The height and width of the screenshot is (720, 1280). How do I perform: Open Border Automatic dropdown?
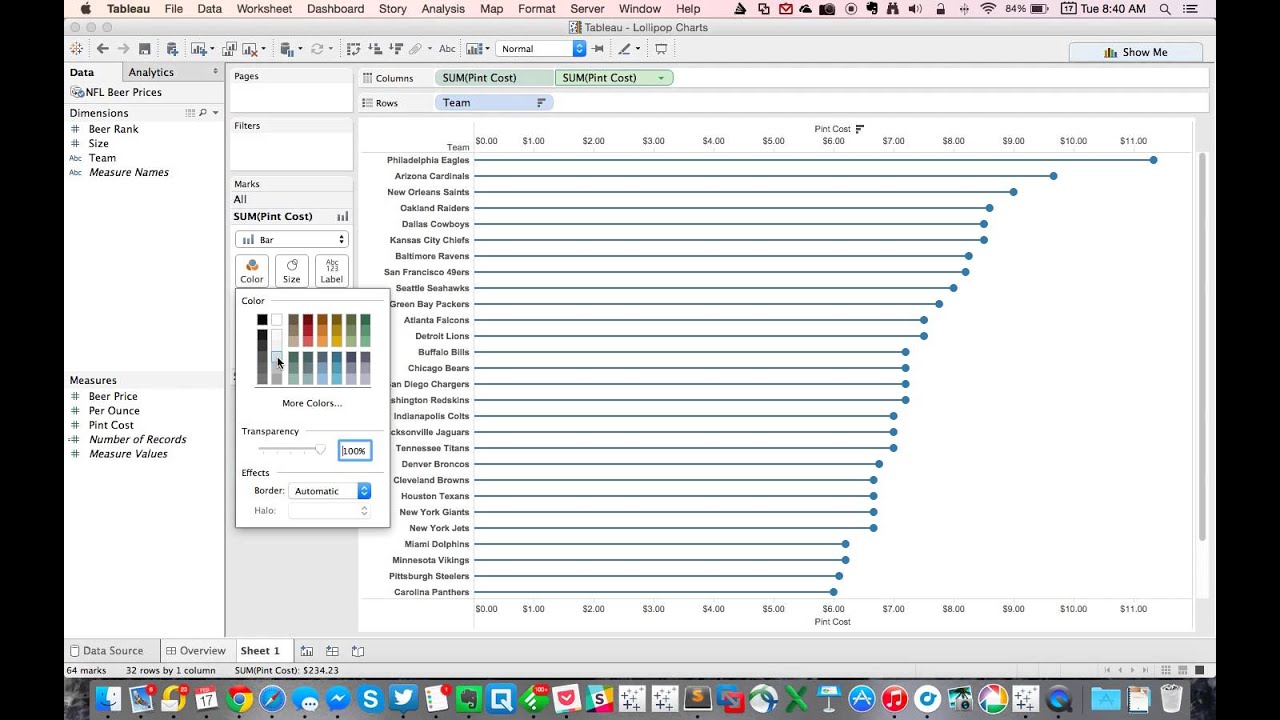(329, 491)
